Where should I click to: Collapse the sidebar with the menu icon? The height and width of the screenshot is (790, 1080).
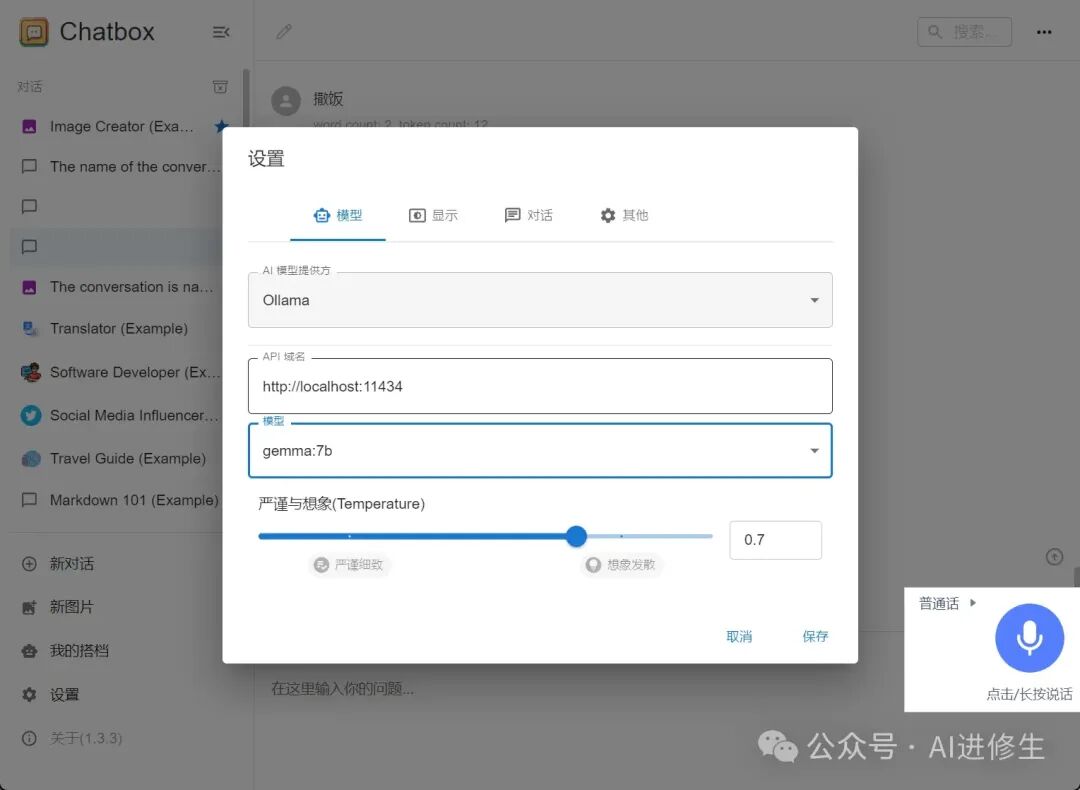[221, 32]
